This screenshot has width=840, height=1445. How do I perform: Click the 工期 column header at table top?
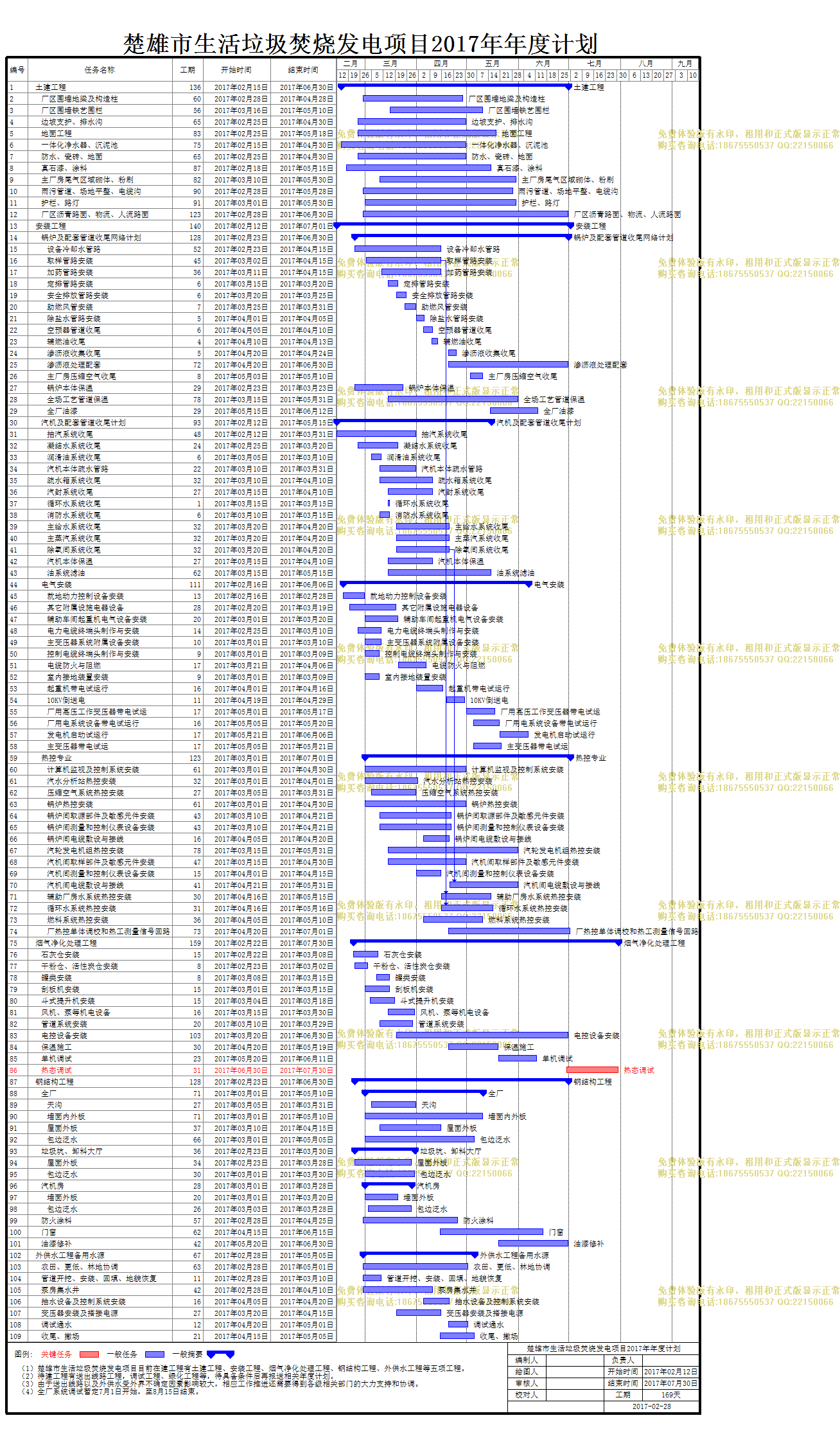(188, 70)
